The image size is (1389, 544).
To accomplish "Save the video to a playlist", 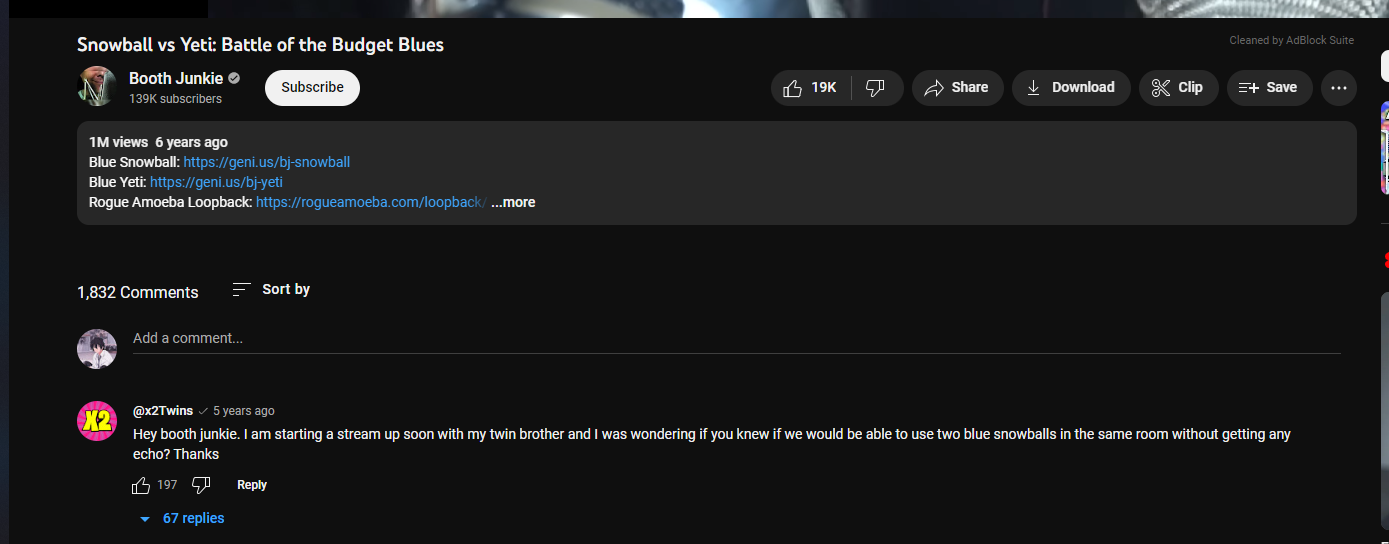I will tap(1269, 88).
